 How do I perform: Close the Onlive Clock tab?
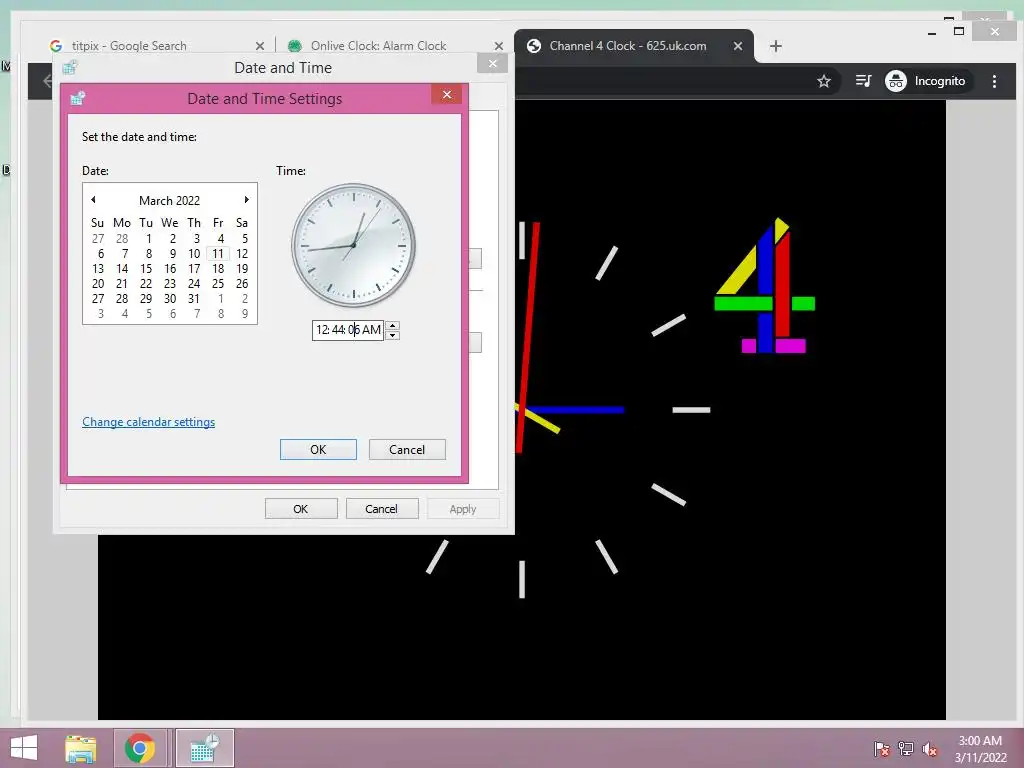[499, 46]
